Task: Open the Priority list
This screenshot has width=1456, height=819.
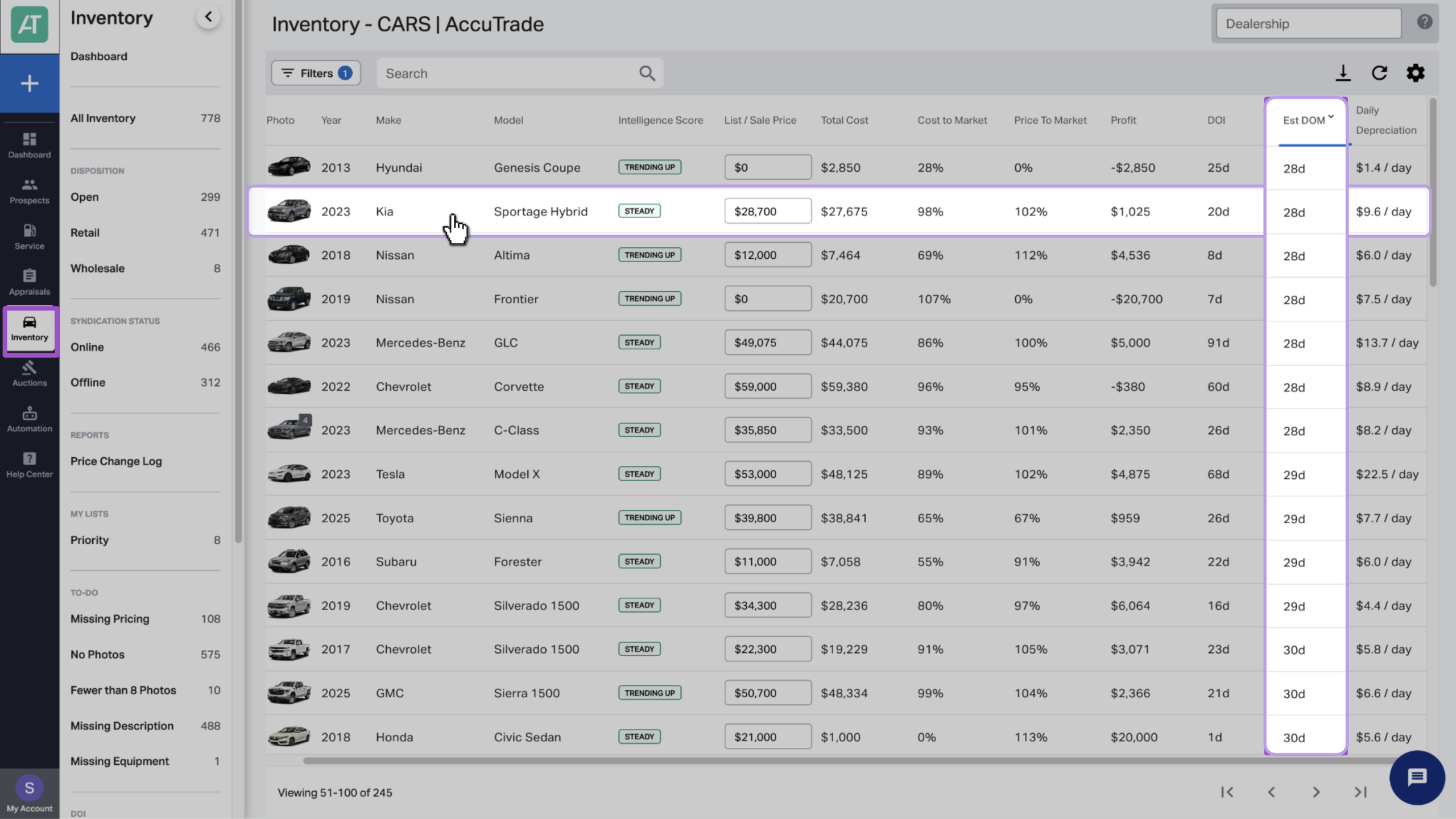Action: 145,540
